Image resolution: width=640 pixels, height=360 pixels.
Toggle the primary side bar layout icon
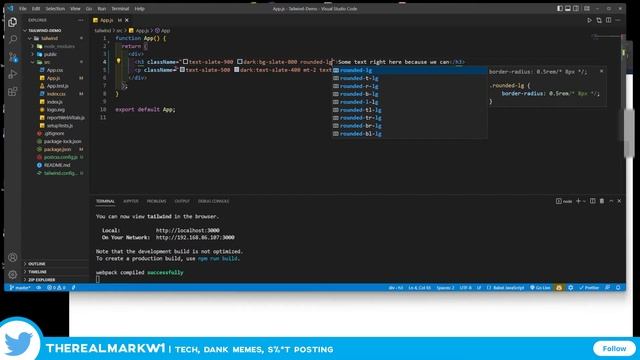click(560, 9)
